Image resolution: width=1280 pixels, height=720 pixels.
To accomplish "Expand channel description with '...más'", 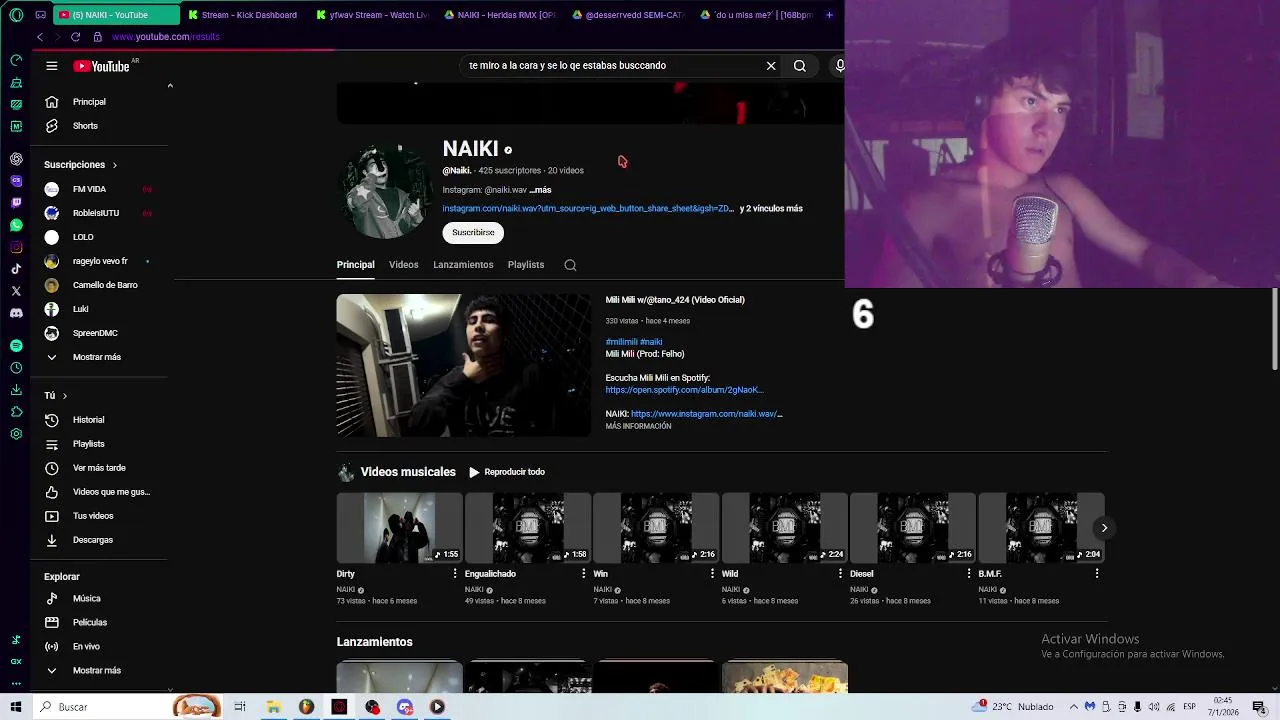I will click(x=540, y=190).
